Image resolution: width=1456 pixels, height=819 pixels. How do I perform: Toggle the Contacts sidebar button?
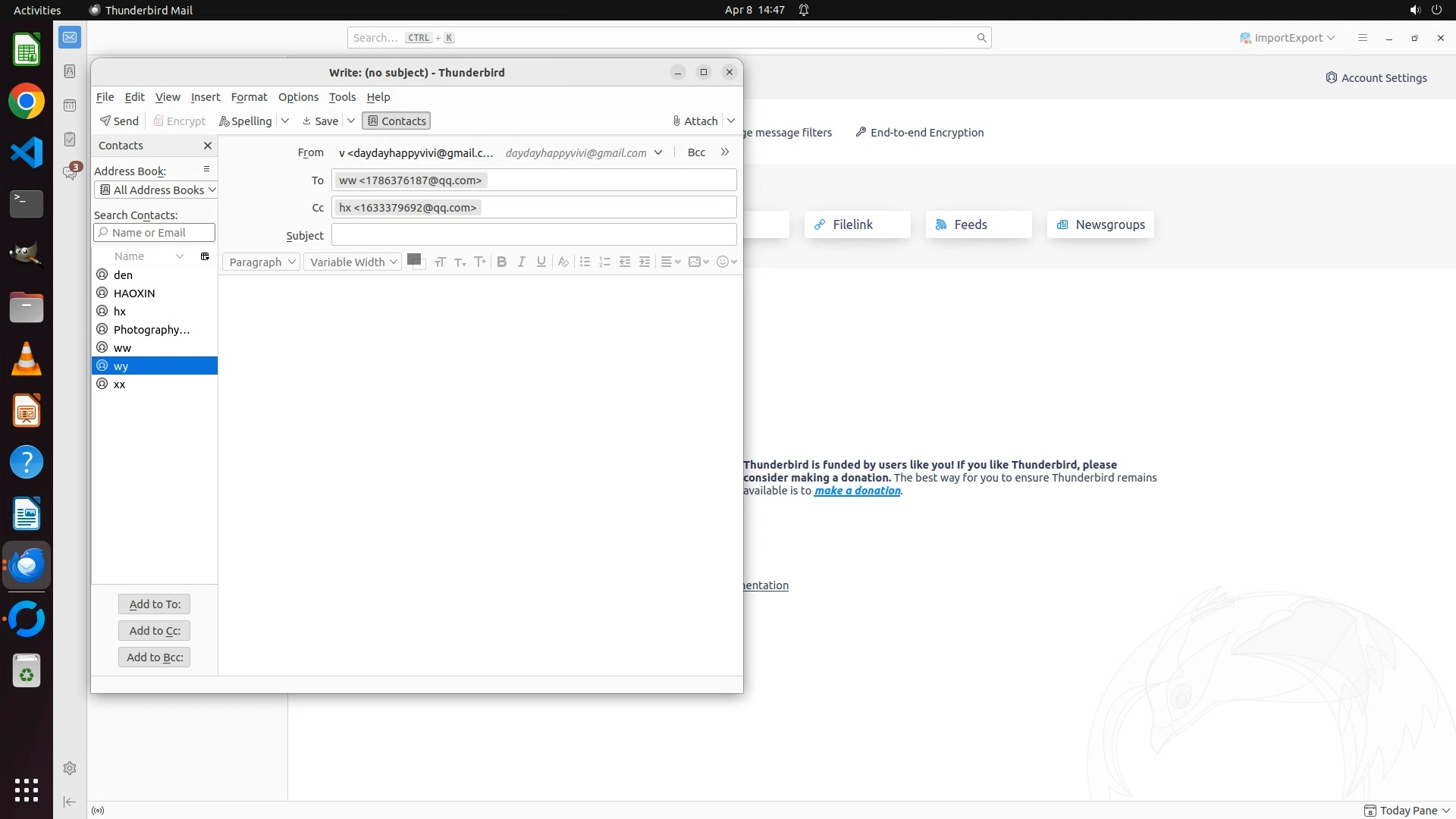coord(396,121)
